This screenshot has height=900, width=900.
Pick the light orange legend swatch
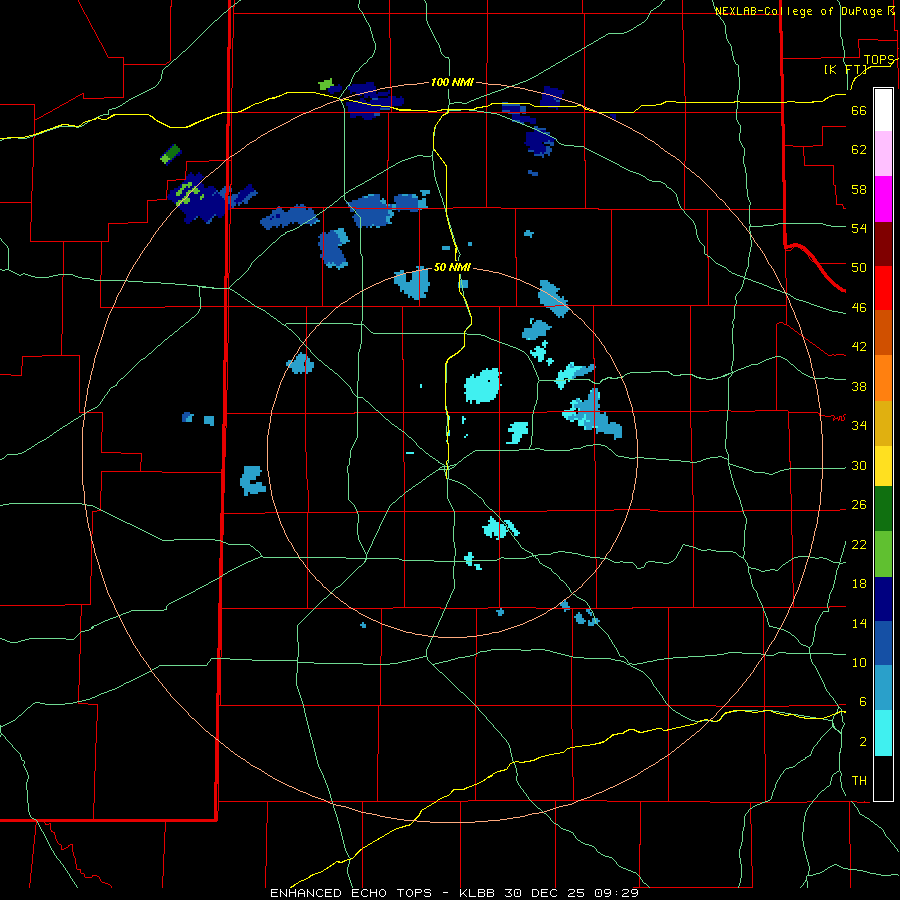point(883,378)
